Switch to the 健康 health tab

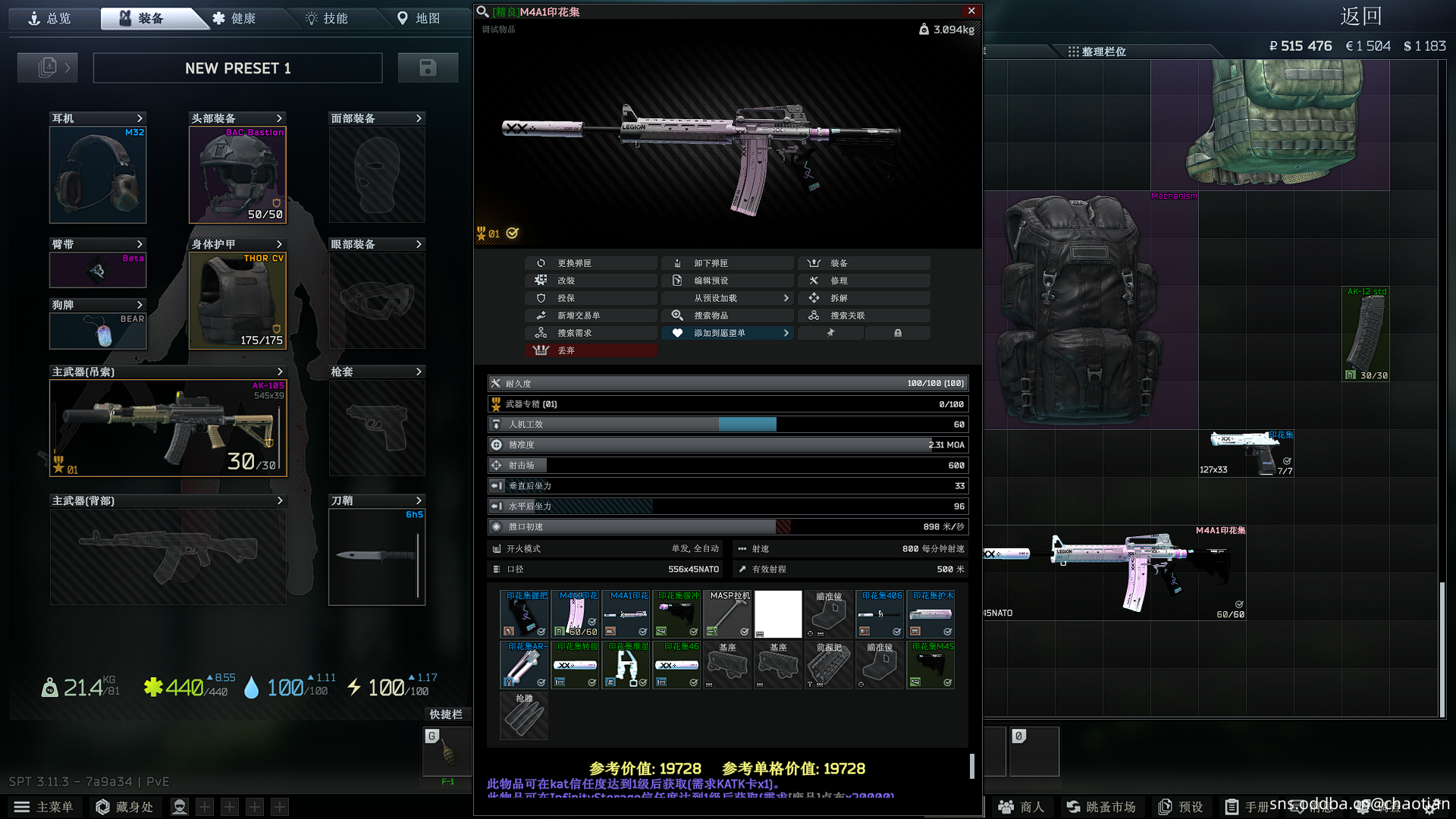[x=234, y=18]
